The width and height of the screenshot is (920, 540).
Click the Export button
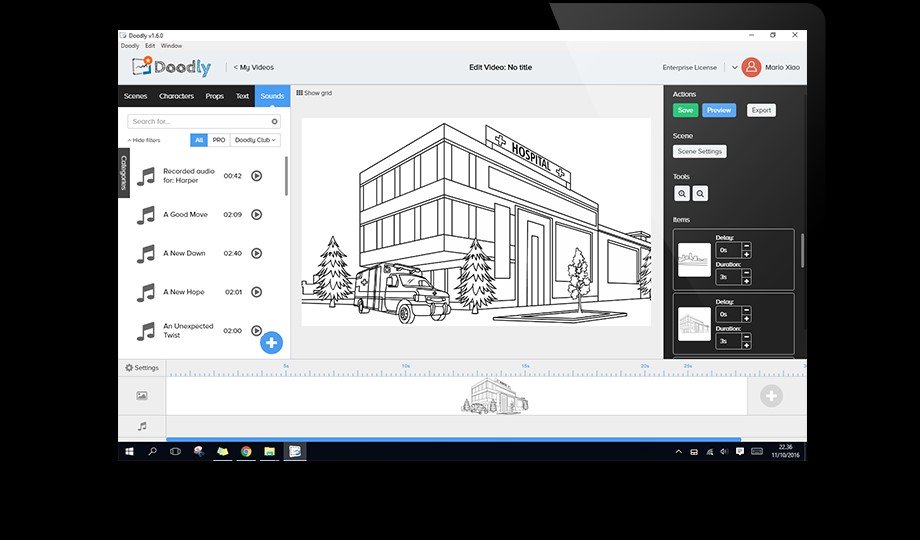pyautogui.click(x=761, y=110)
